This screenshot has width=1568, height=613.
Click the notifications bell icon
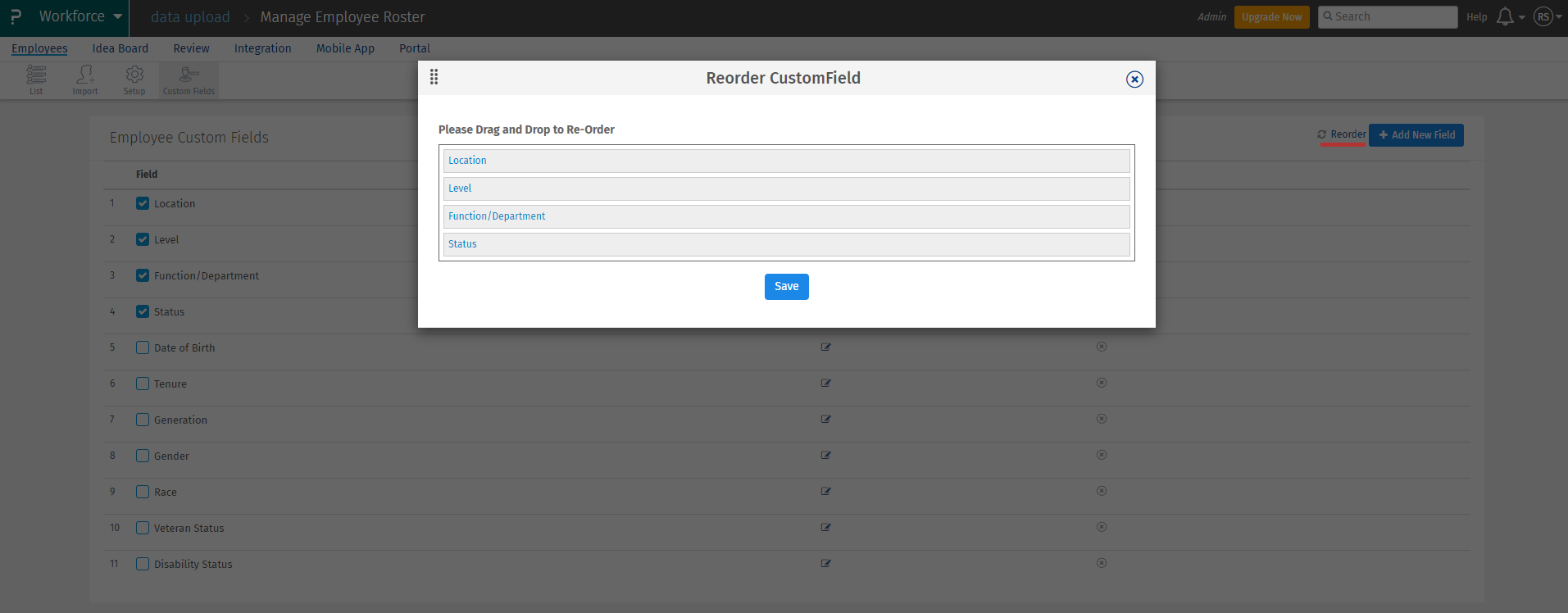tap(1505, 17)
